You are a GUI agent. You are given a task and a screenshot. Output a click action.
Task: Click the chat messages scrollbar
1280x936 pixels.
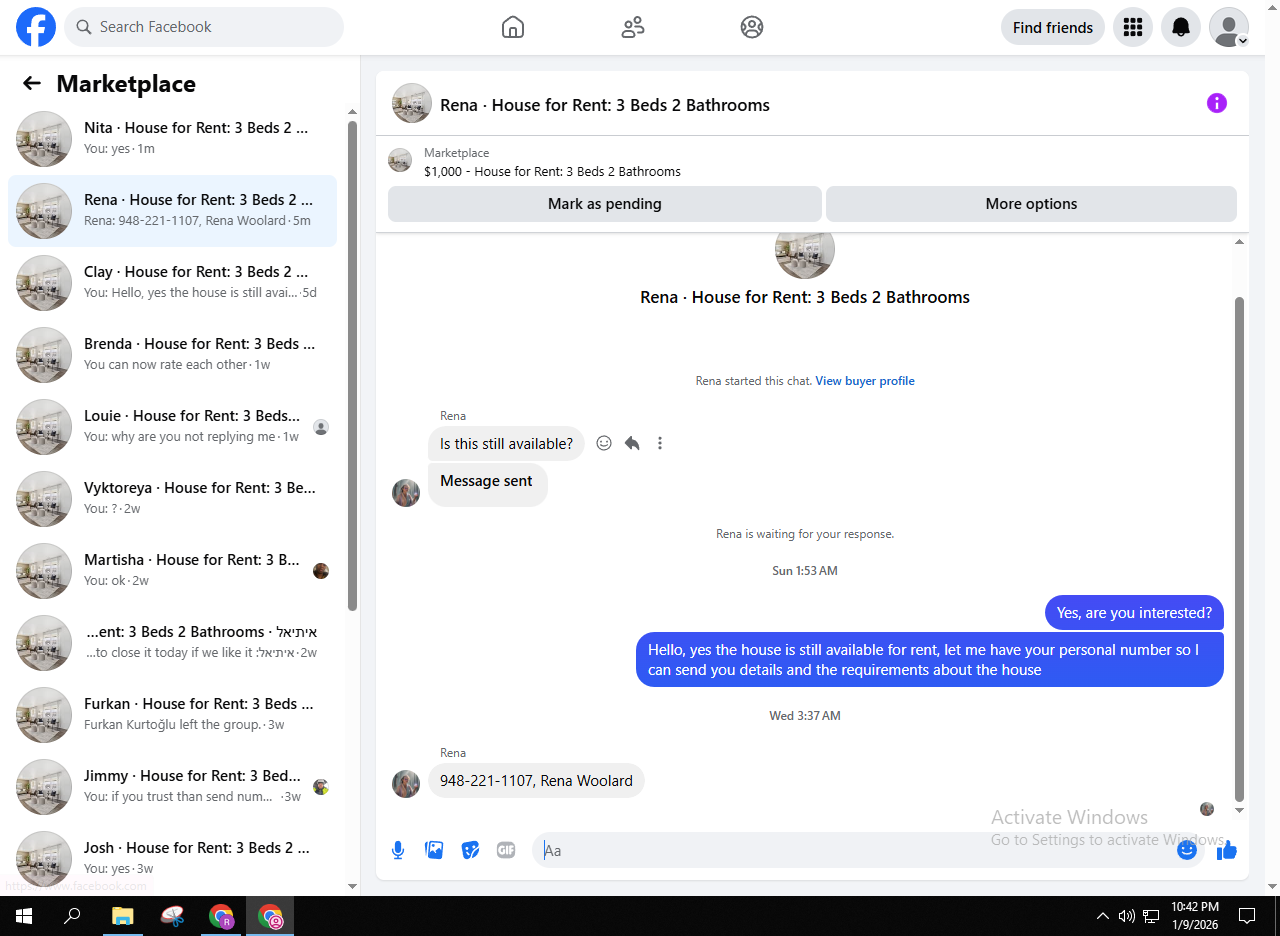[1240, 549]
